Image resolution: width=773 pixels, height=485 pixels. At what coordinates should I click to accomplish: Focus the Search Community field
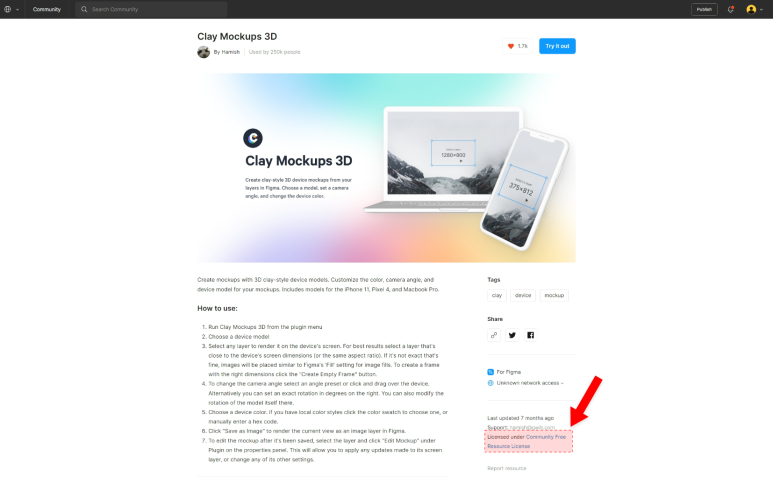click(x=151, y=9)
